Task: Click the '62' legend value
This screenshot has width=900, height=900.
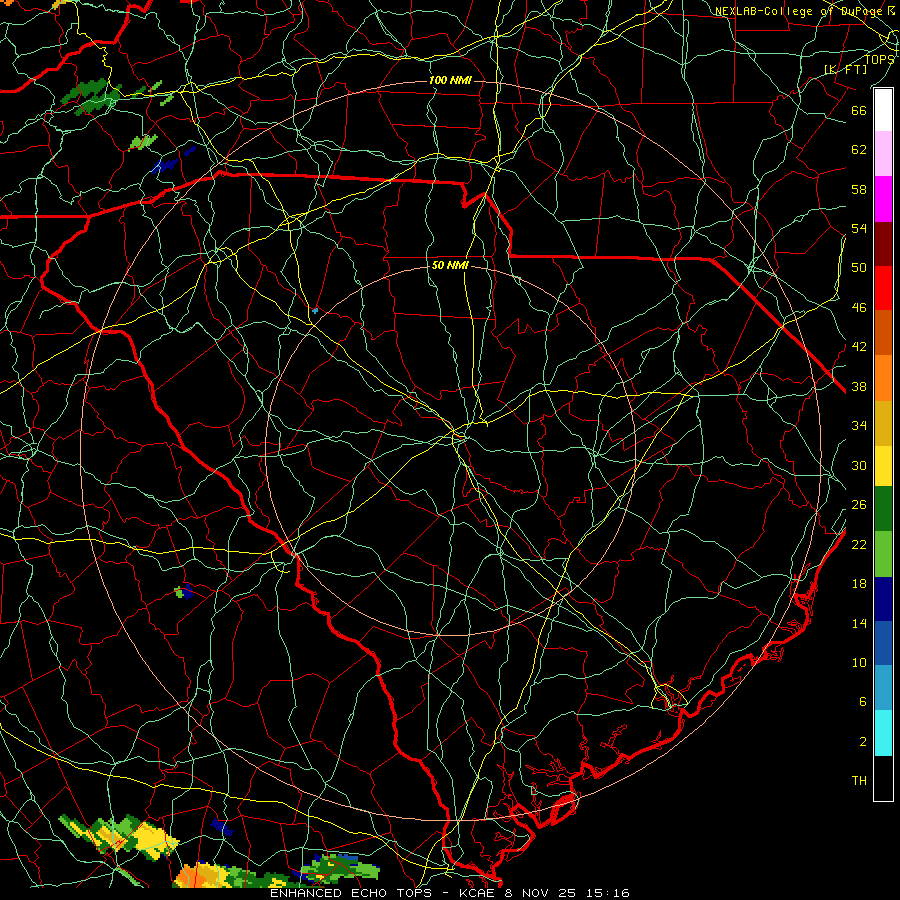Action: tap(859, 150)
